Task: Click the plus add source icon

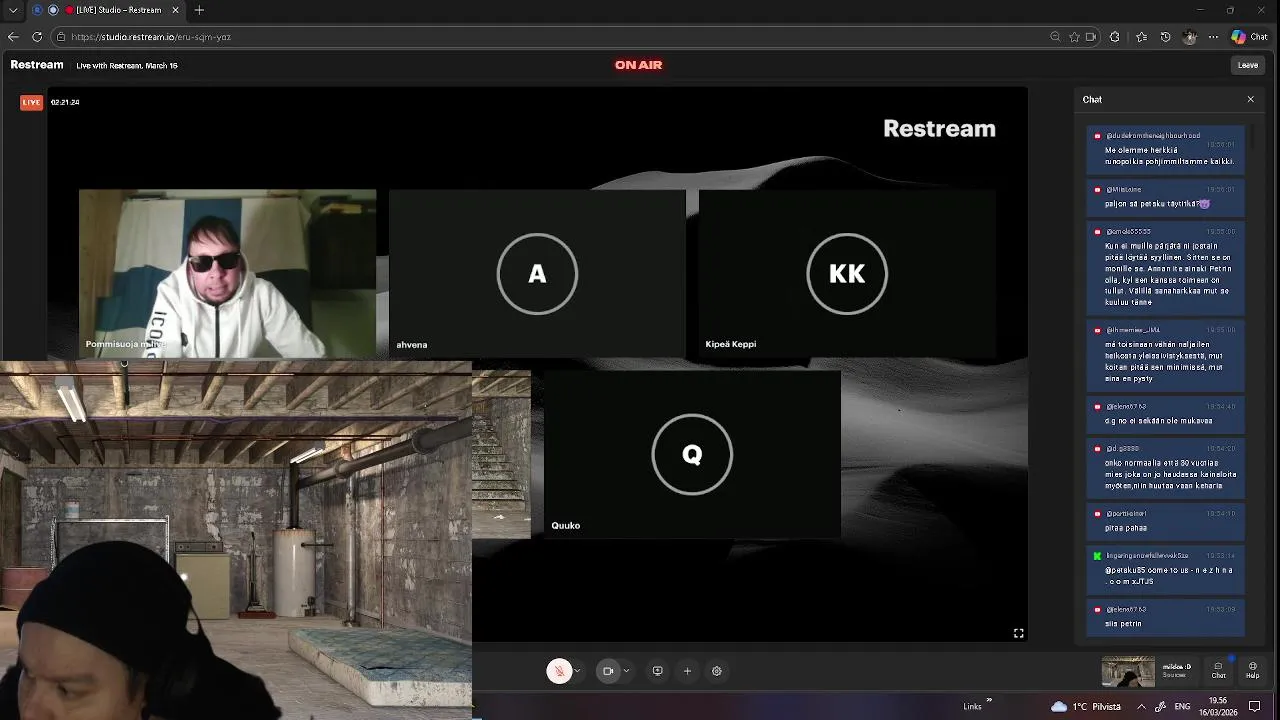Action: pyautogui.click(x=687, y=671)
